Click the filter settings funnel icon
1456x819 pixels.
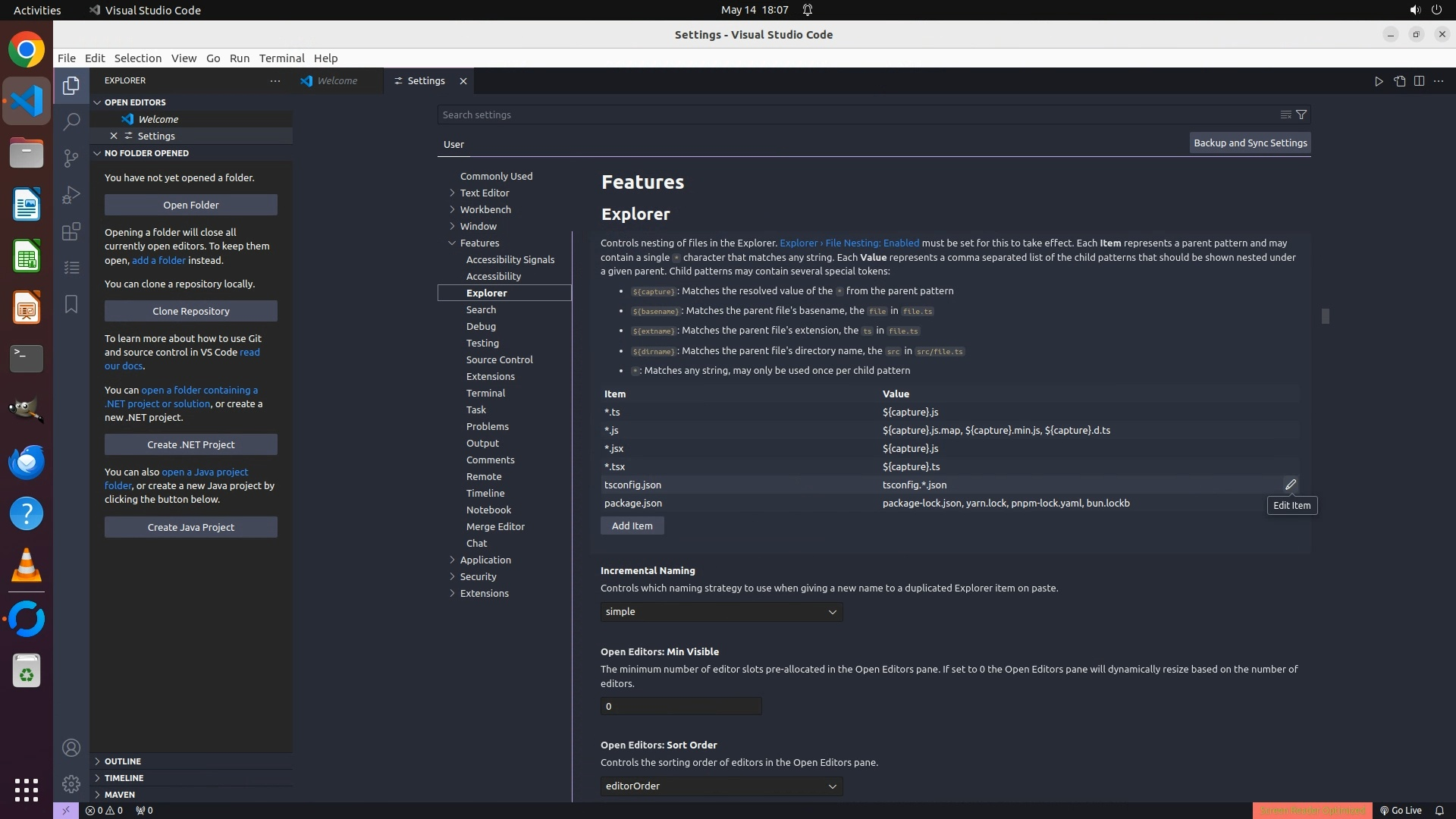click(x=1301, y=115)
